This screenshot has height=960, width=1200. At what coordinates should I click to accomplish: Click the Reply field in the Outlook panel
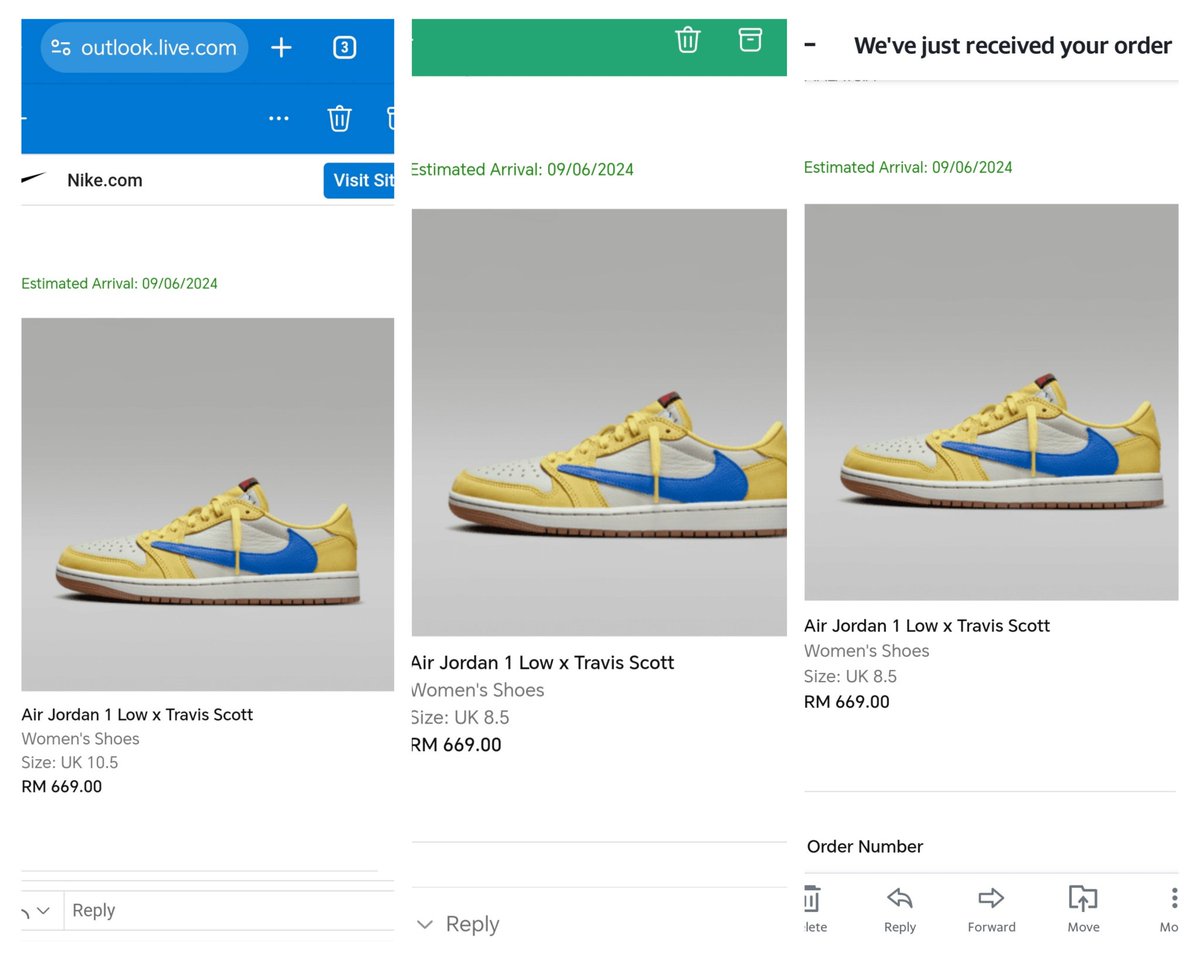229,910
